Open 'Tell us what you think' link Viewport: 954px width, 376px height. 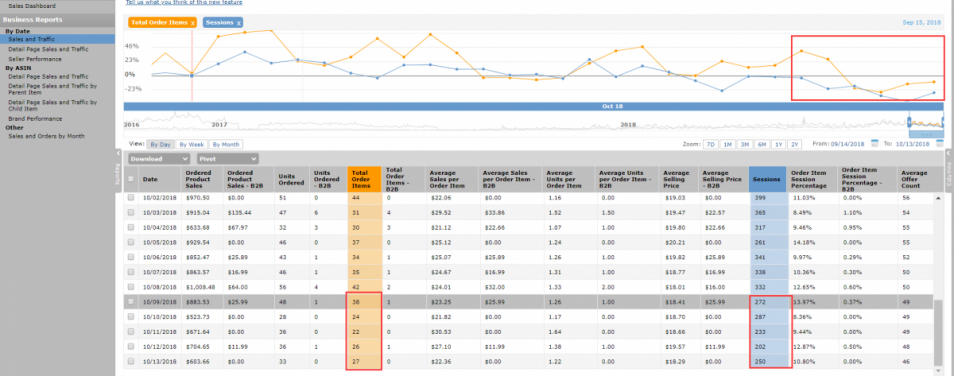tap(192, 2)
